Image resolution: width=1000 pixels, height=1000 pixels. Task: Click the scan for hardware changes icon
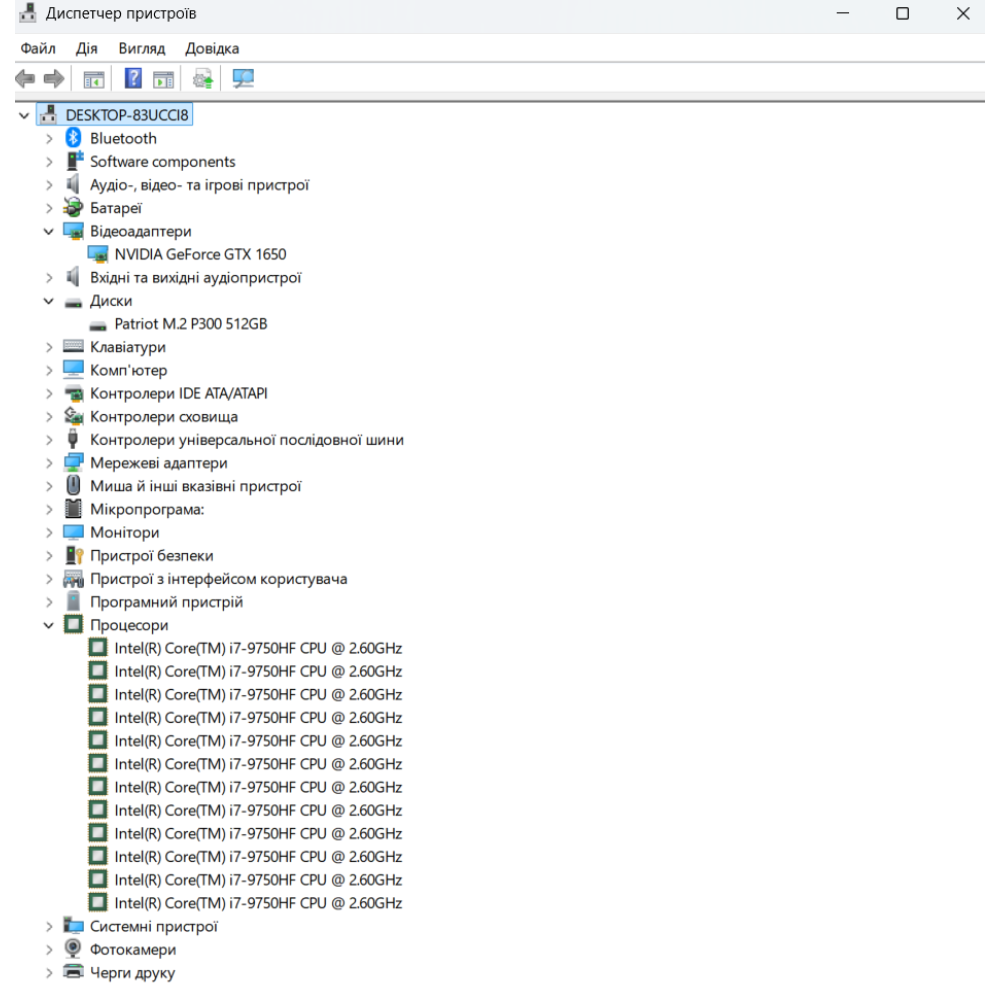point(242,80)
